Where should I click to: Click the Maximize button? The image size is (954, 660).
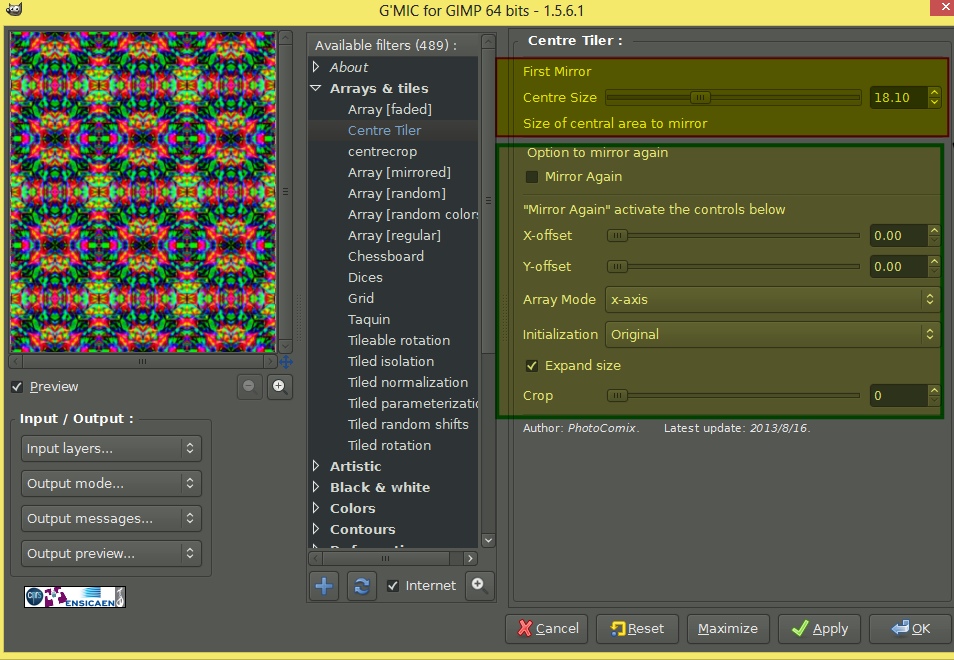pos(728,628)
